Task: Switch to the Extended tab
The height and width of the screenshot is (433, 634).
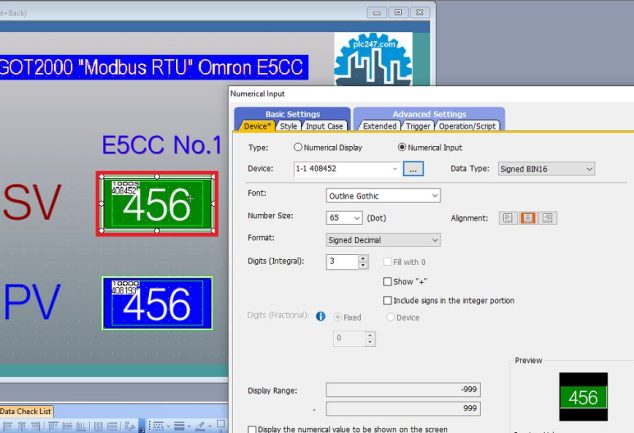Action: point(379,126)
